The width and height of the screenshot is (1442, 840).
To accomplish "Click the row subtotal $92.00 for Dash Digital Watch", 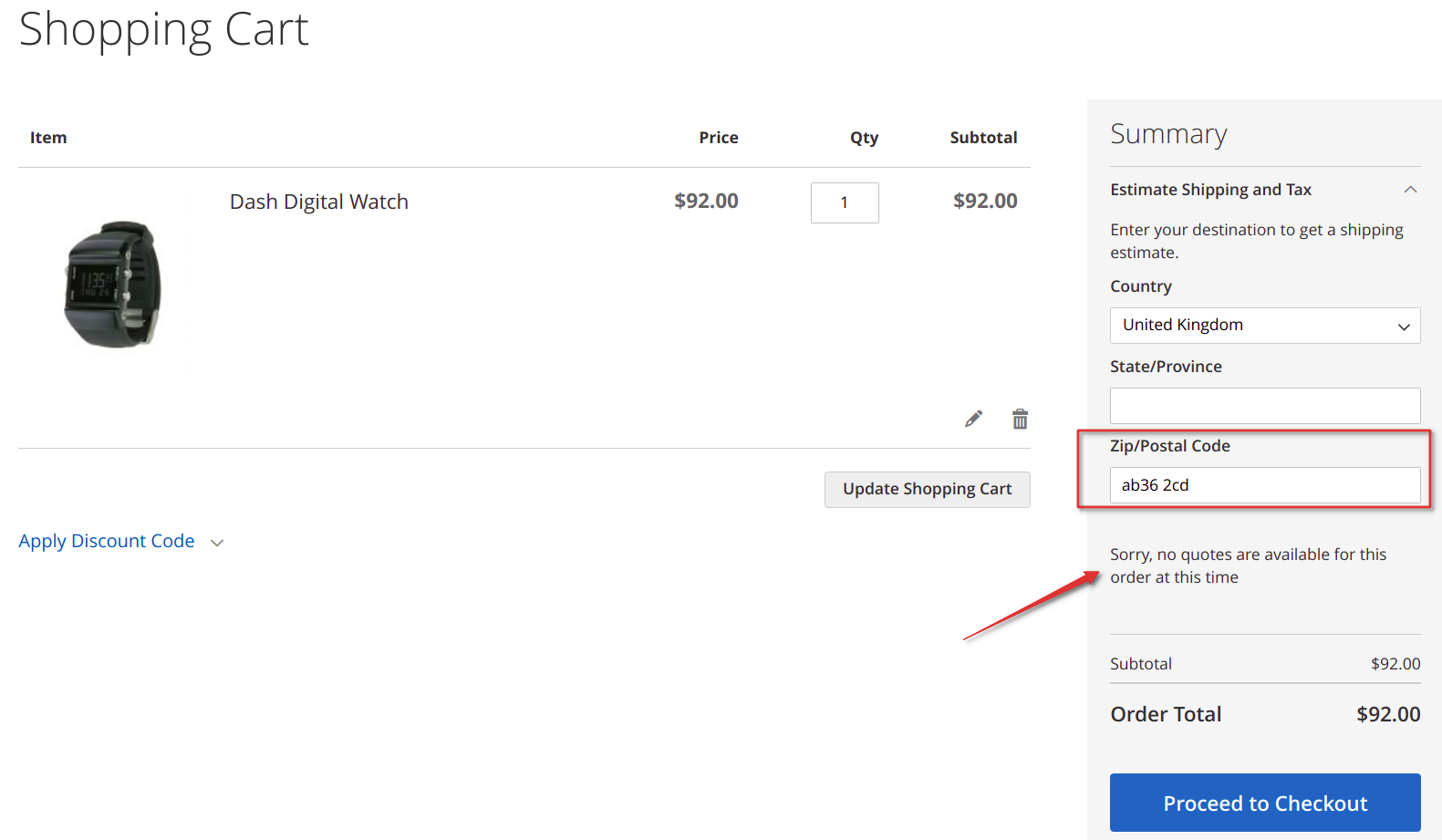I will point(985,201).
